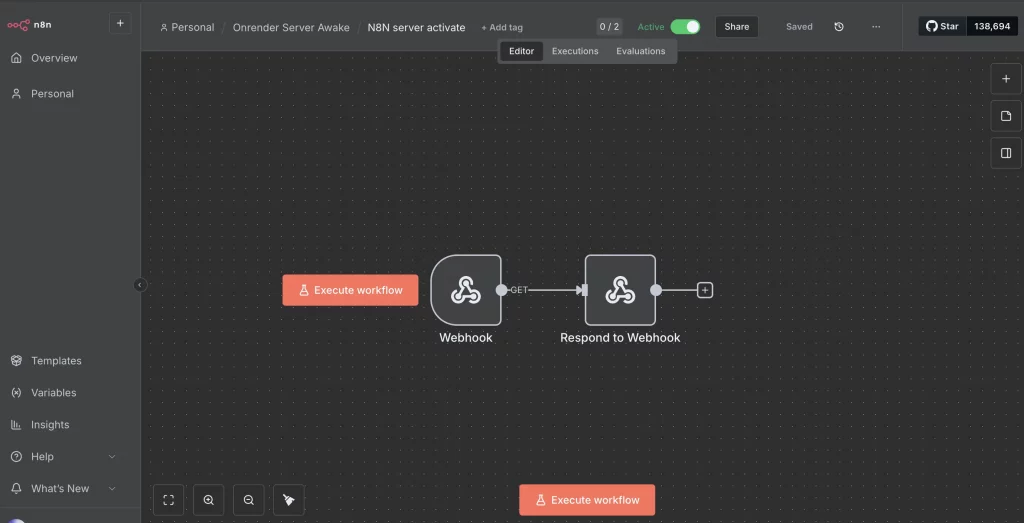The image size is (1024, 523).
Task: Click Execute workflow beside the Webhook node
Action: (350, 290)
